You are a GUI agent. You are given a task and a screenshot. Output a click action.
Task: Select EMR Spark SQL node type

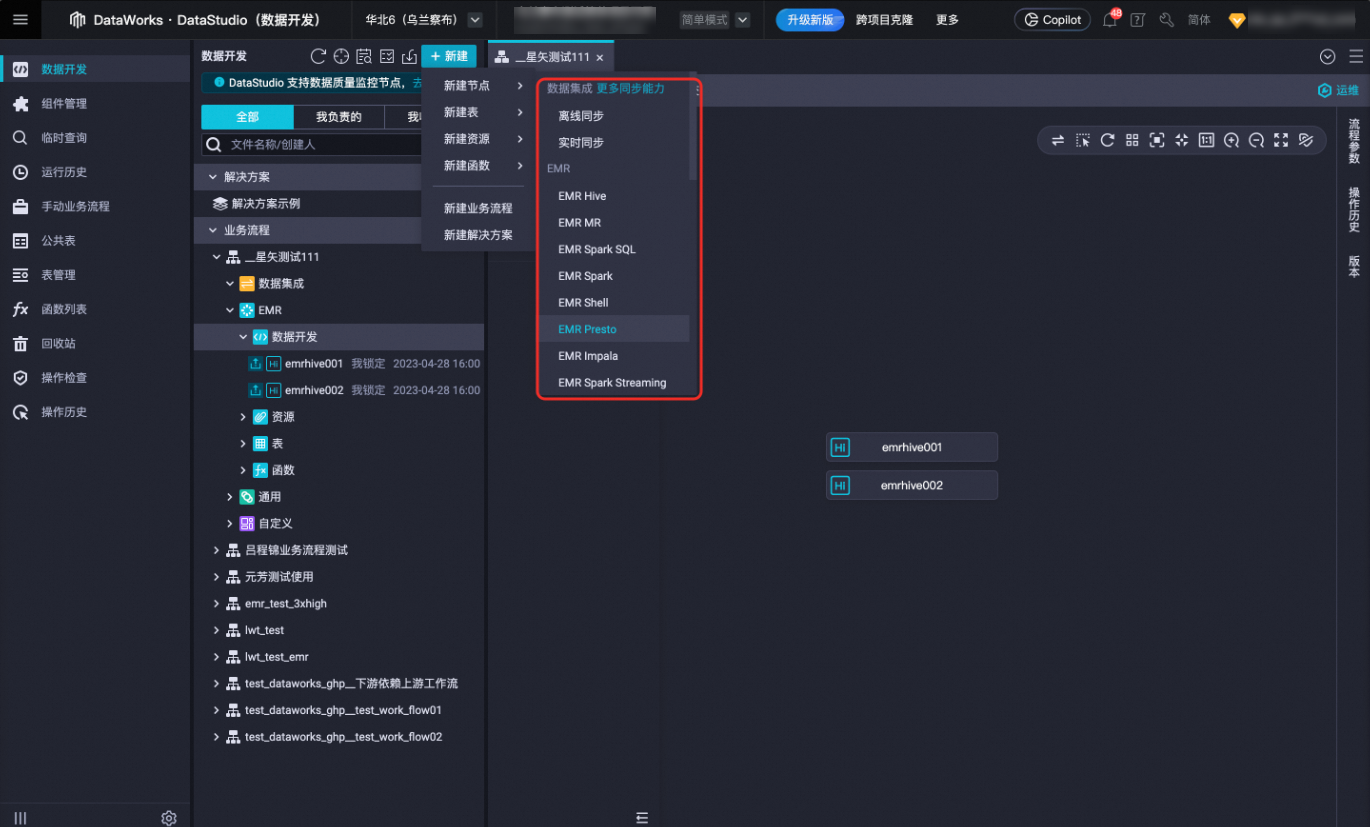614,249
